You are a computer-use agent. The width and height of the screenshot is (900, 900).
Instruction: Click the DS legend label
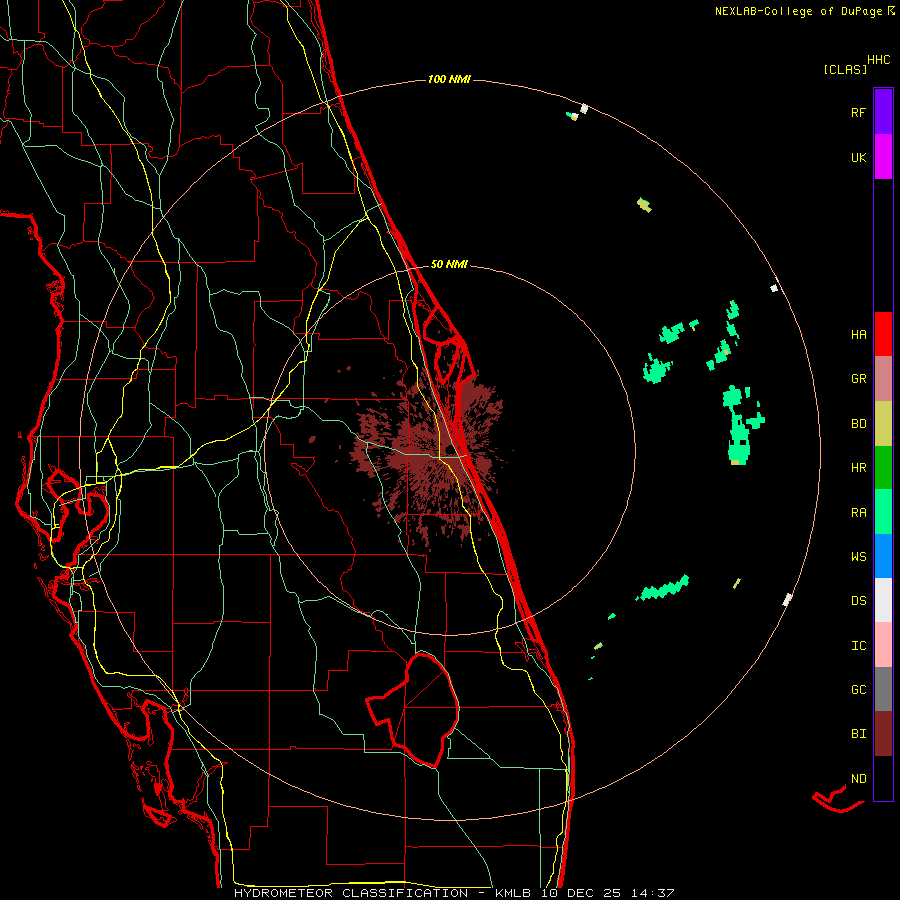(859, 601)
